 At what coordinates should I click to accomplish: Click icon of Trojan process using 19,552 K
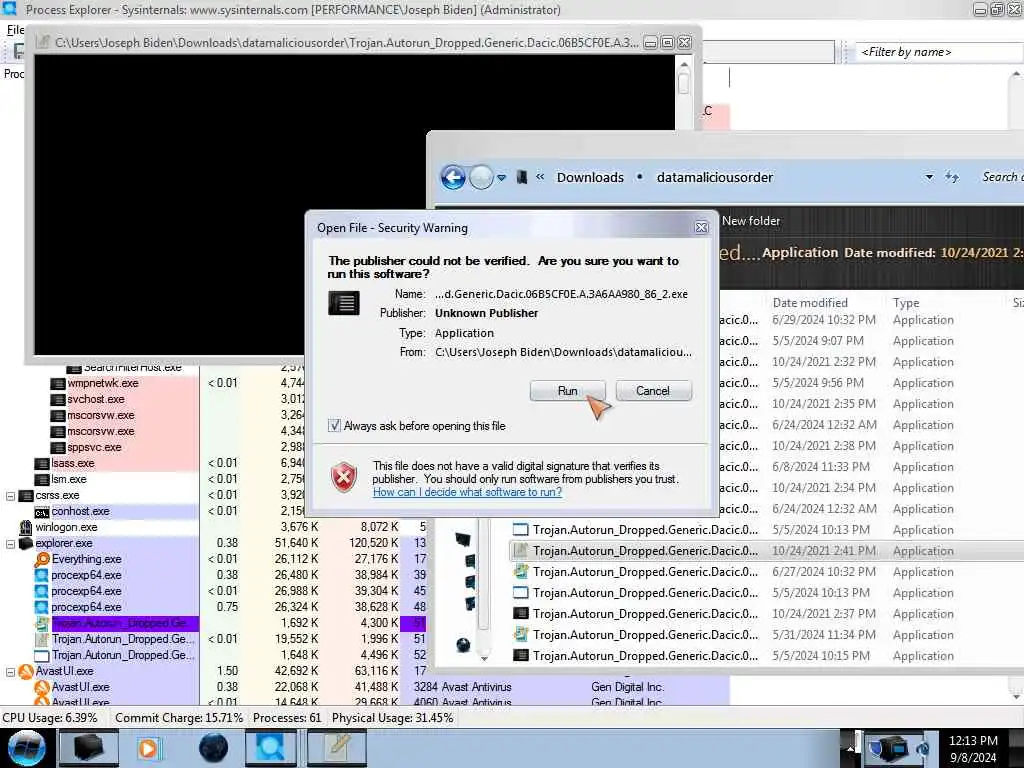pyautogui.click(x=42, y=639)
